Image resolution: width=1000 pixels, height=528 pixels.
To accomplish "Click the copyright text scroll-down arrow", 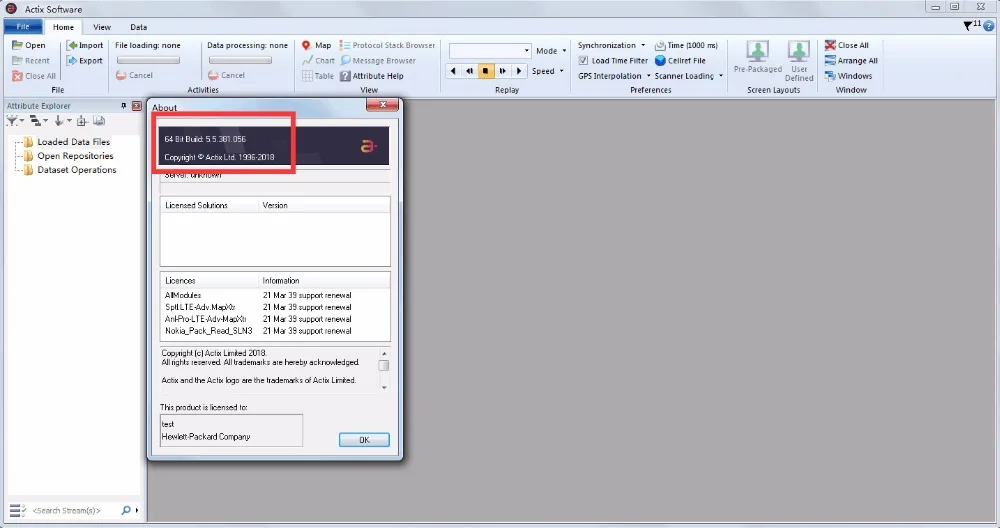I will (384, 387).
